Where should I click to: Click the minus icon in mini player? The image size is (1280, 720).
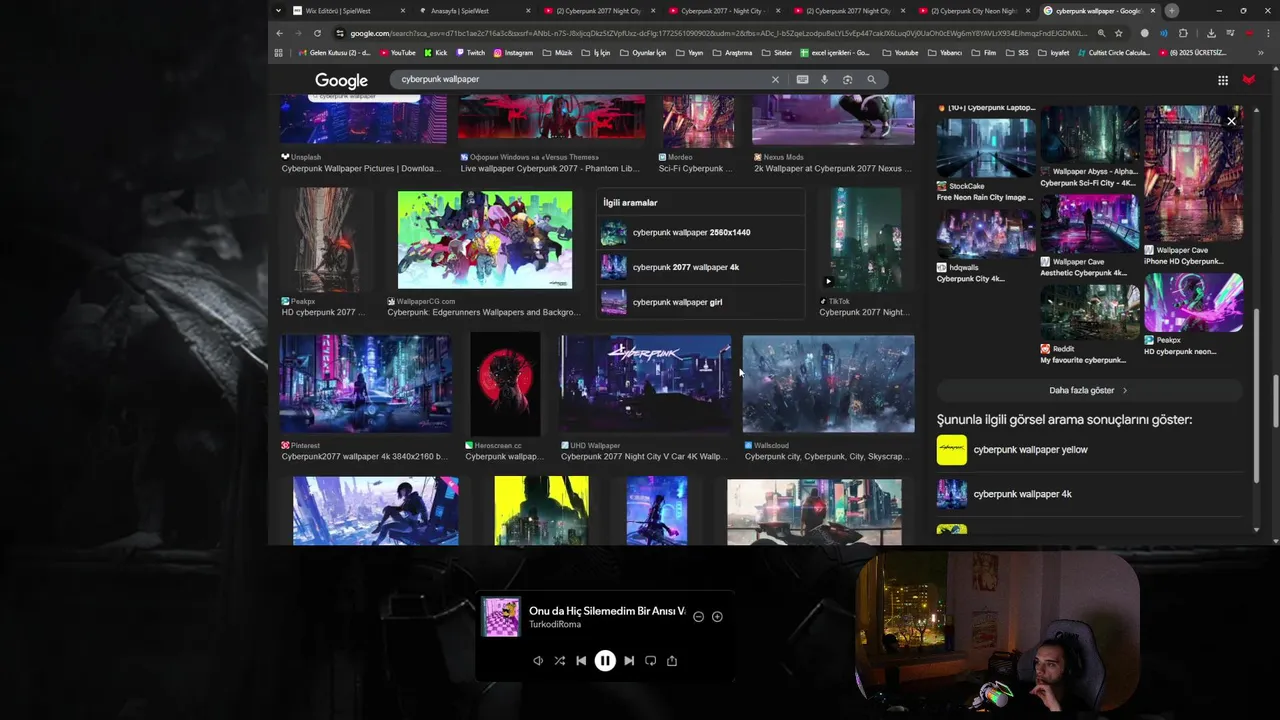click(x=698, y=616)
